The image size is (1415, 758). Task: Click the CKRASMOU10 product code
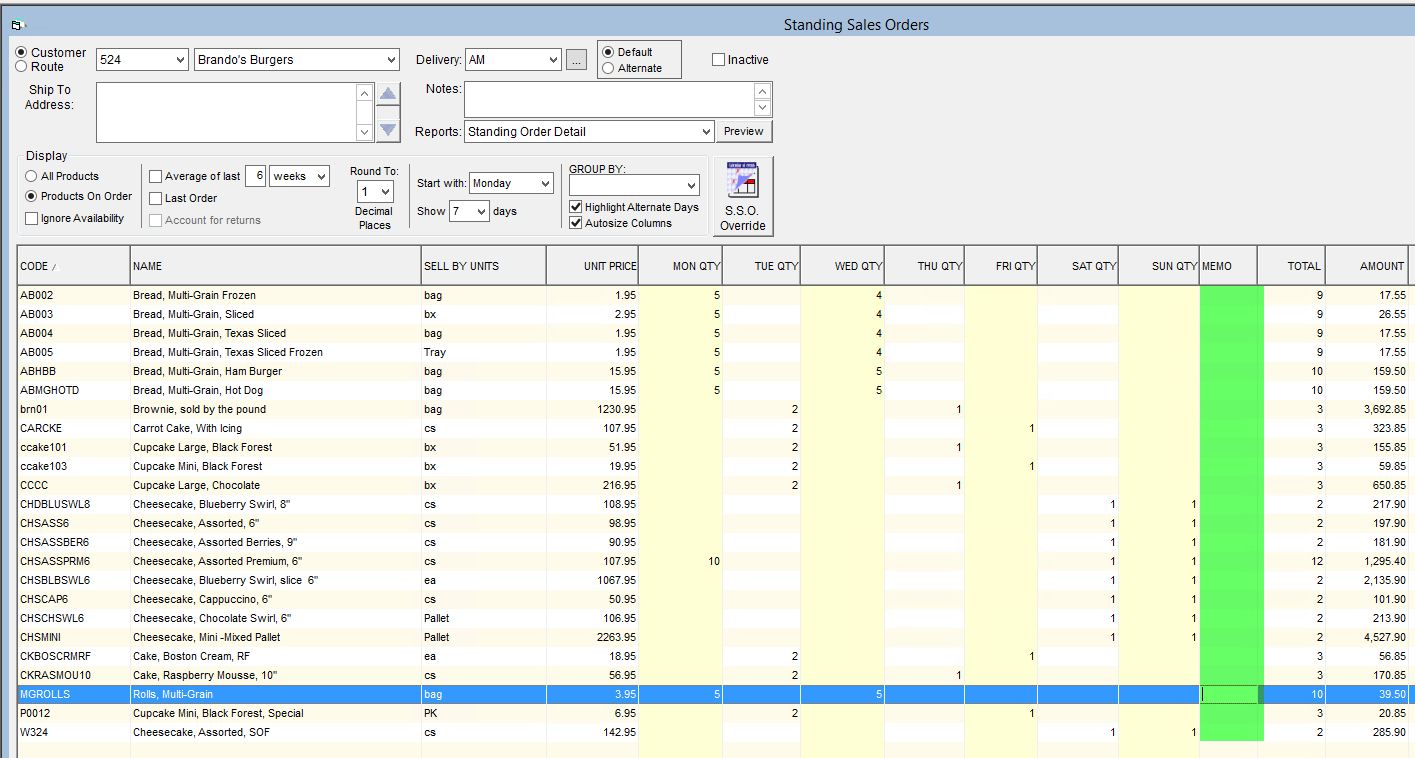tap(74, 675)
